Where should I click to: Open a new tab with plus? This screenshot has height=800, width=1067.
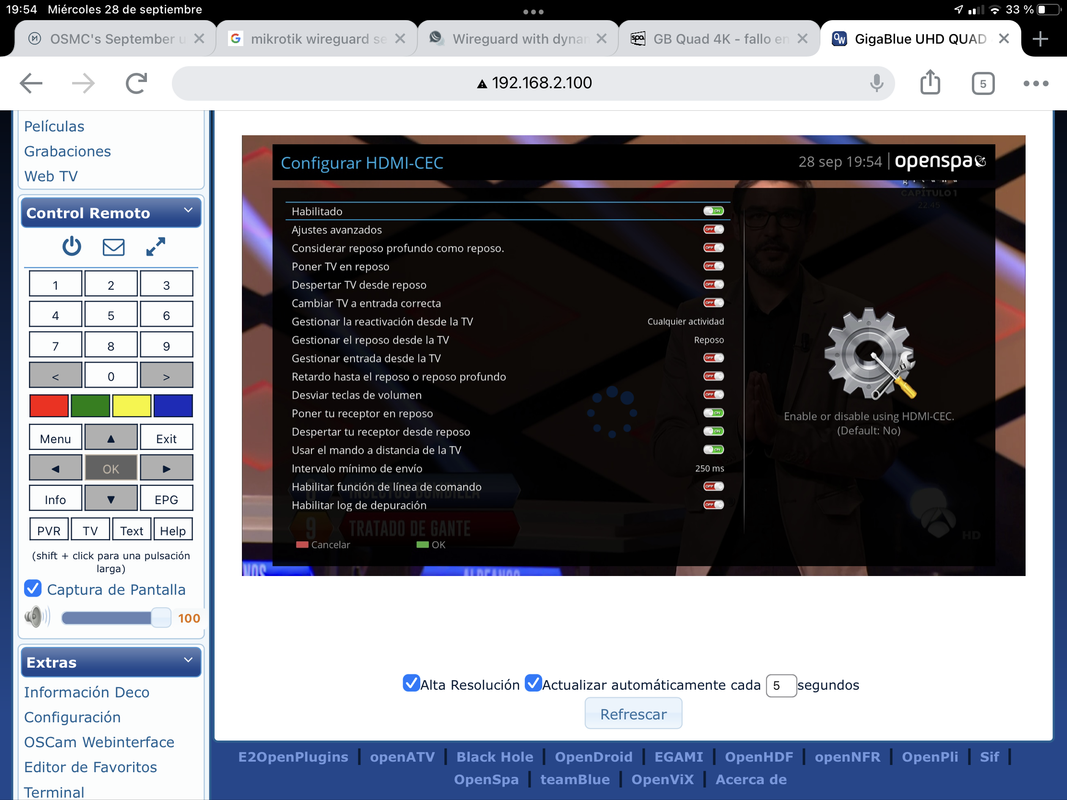pos(1040,39)
